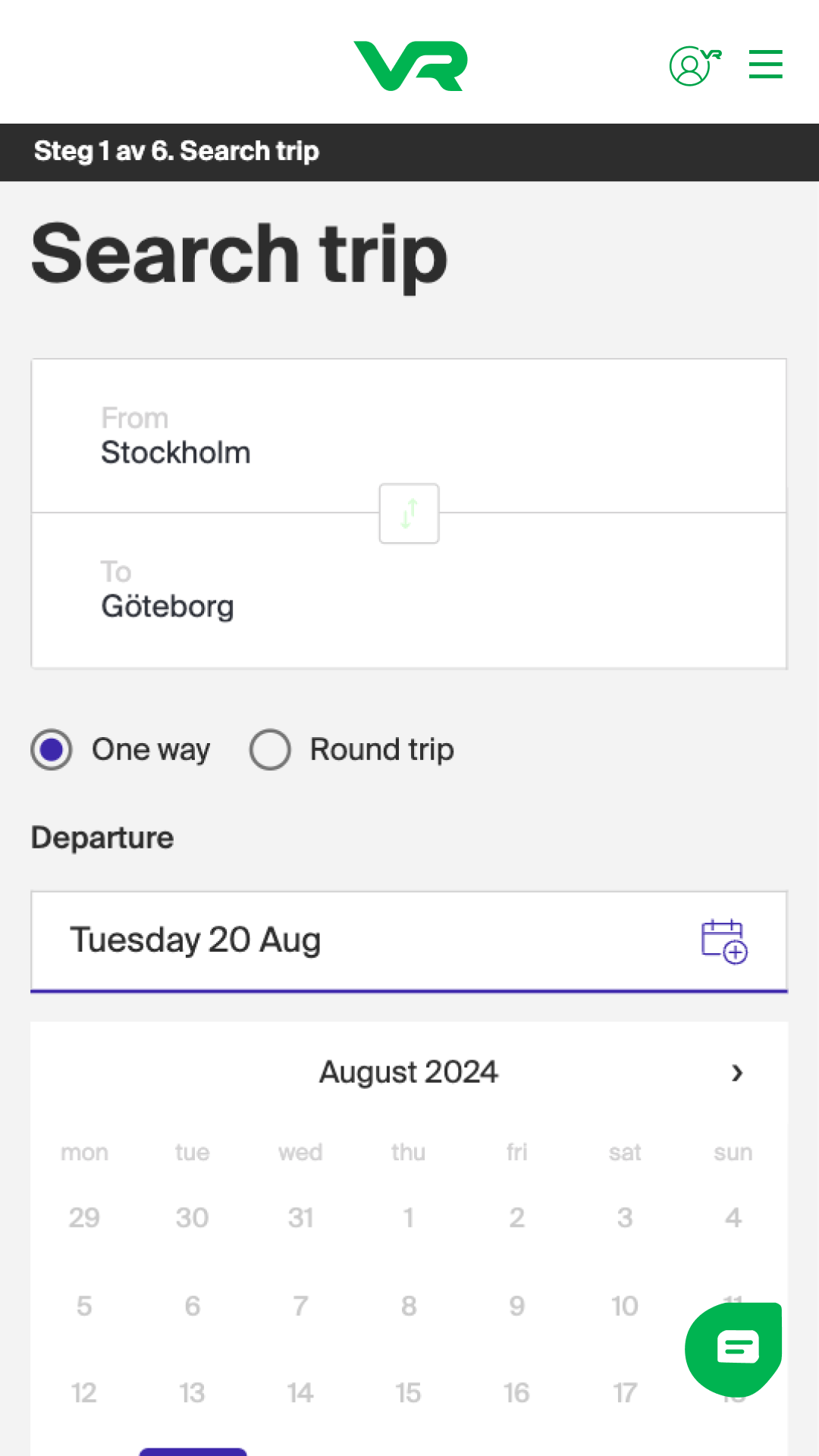The height and width of the screenshot is (1456, 819).
Task: Open the green chat bubble
Action: [x=733, y=1348]
